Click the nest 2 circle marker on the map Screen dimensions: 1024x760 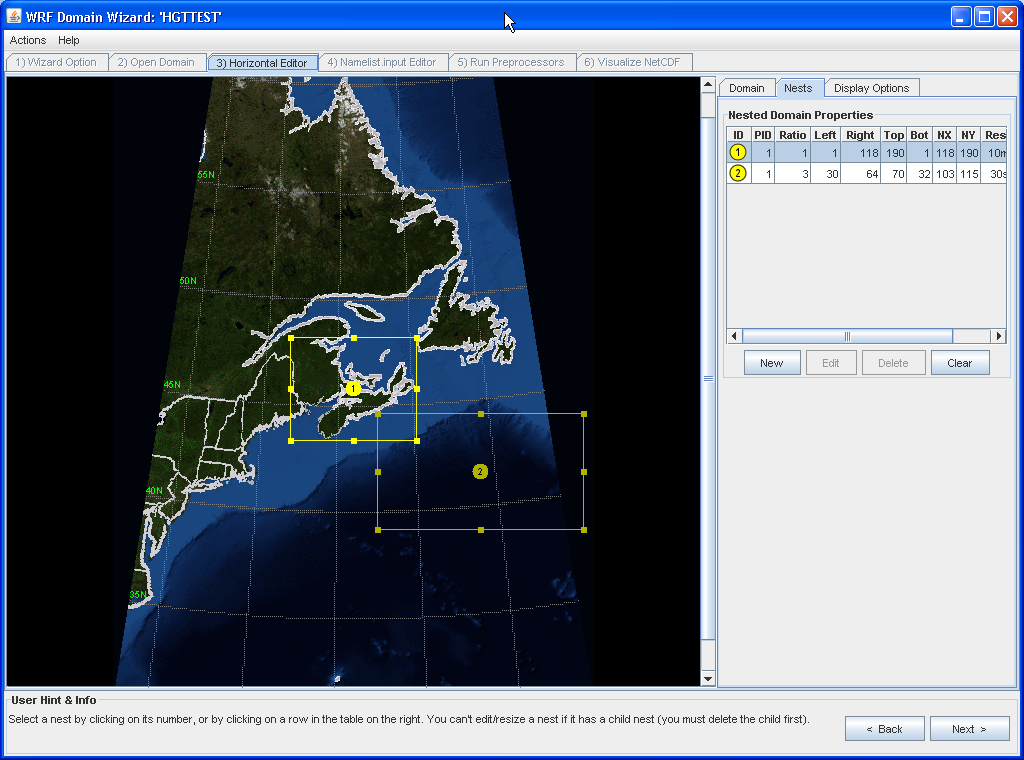[x=480, y=471]
